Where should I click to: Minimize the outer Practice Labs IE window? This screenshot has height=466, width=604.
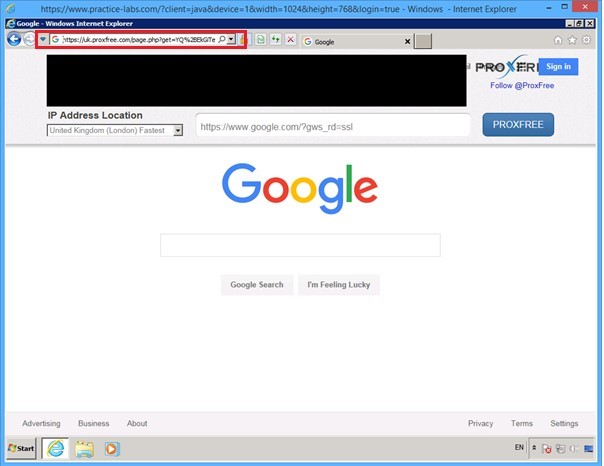[549, 8]
